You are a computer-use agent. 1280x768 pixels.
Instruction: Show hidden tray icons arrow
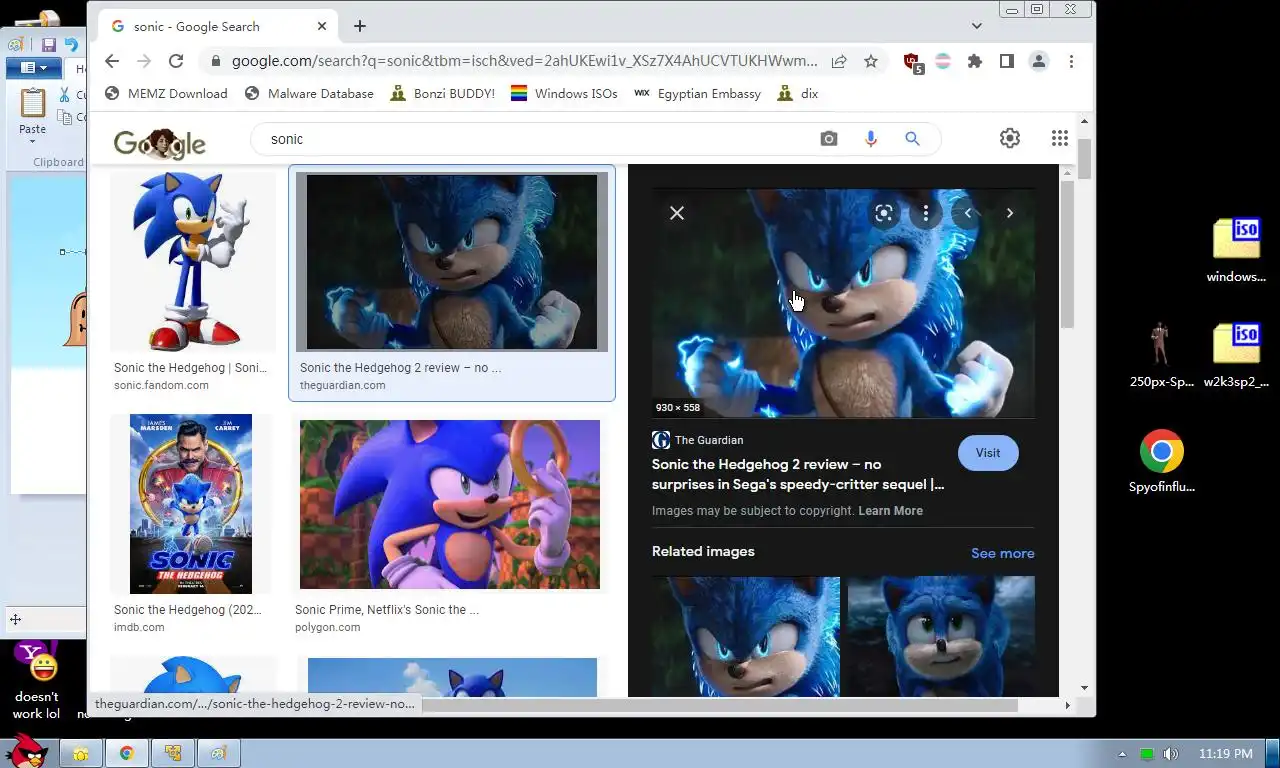tap(1122, 754)
